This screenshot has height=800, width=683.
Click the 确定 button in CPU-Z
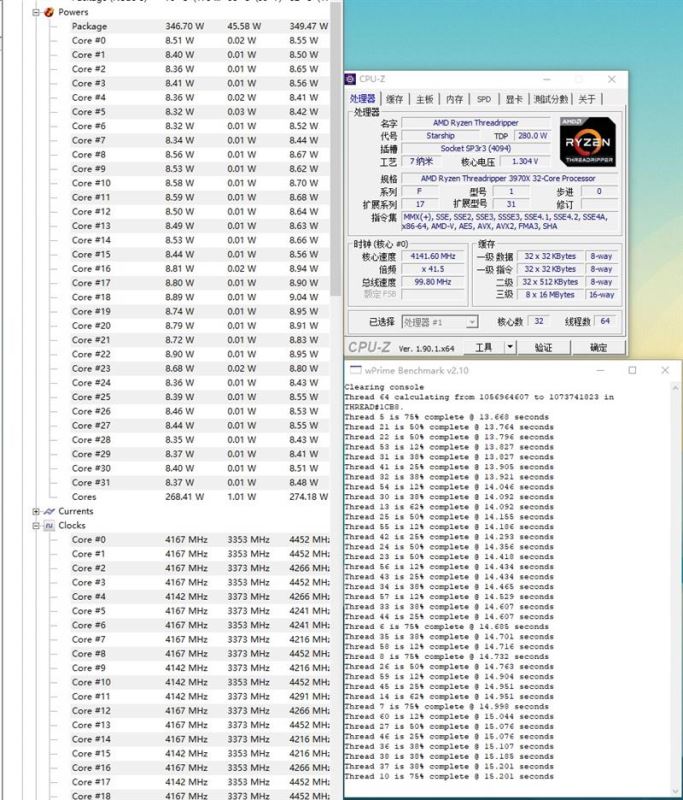pos(598,347)
